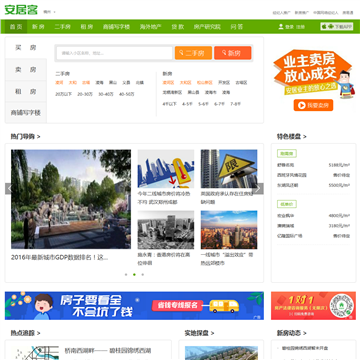The width and height of the screenshot is (360, 360).
Task: Click the 安居客 logo
Action: (21, 10)
